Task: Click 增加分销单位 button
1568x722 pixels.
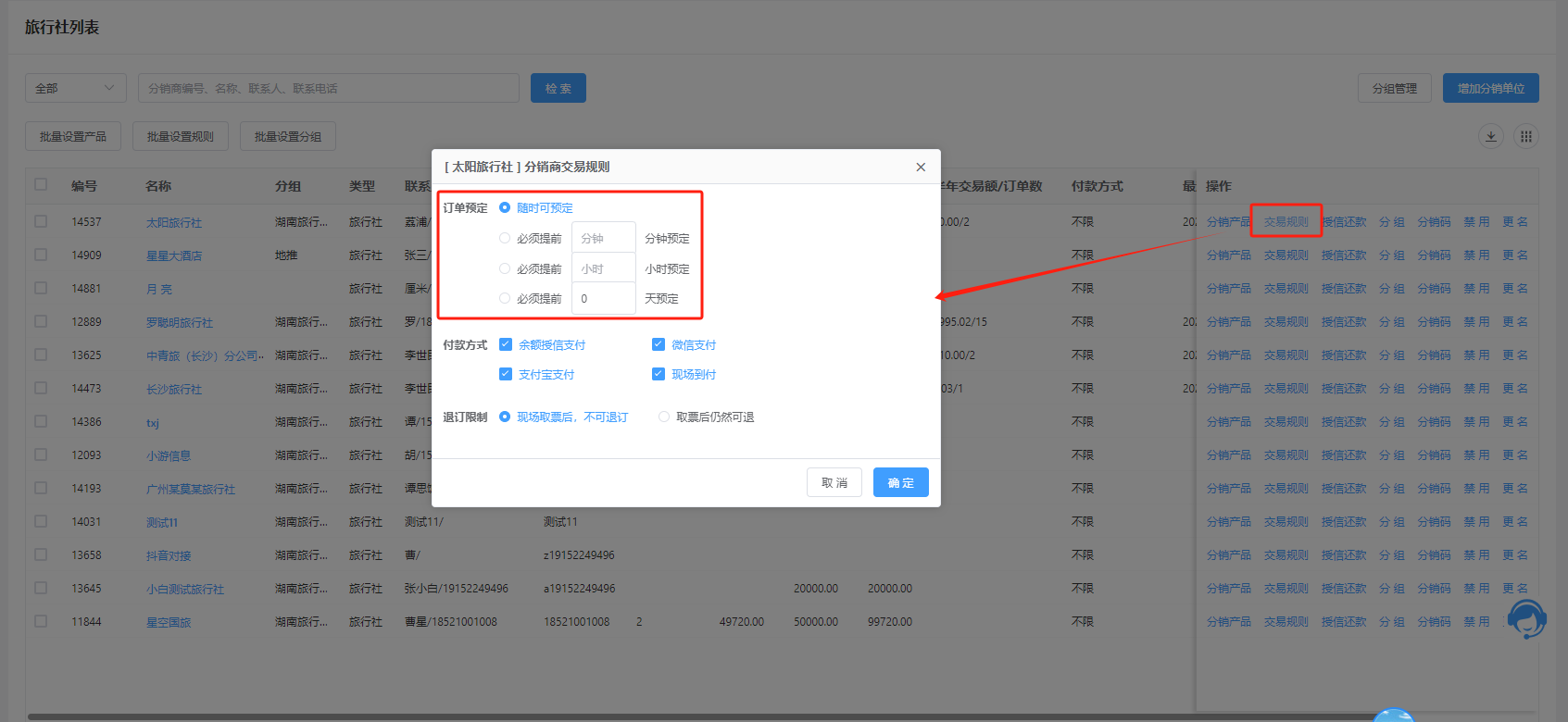Action: pos(1490,88)
